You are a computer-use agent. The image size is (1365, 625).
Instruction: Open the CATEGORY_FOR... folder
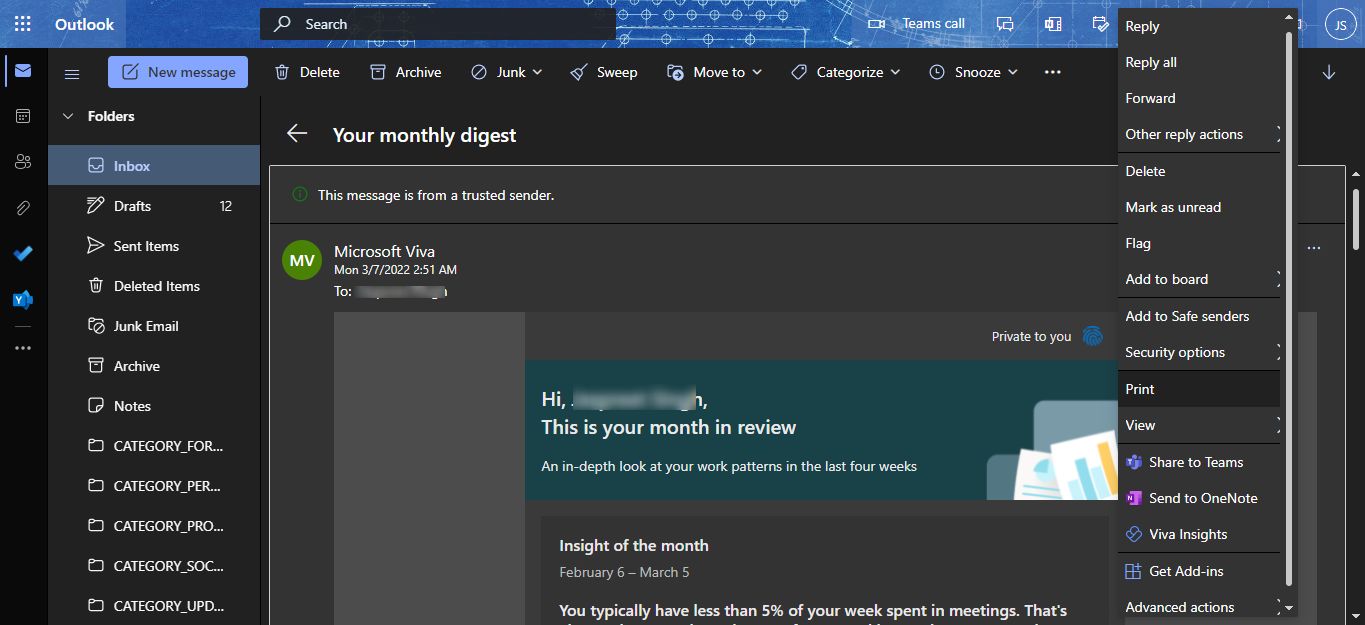click(x=154, y=446)
